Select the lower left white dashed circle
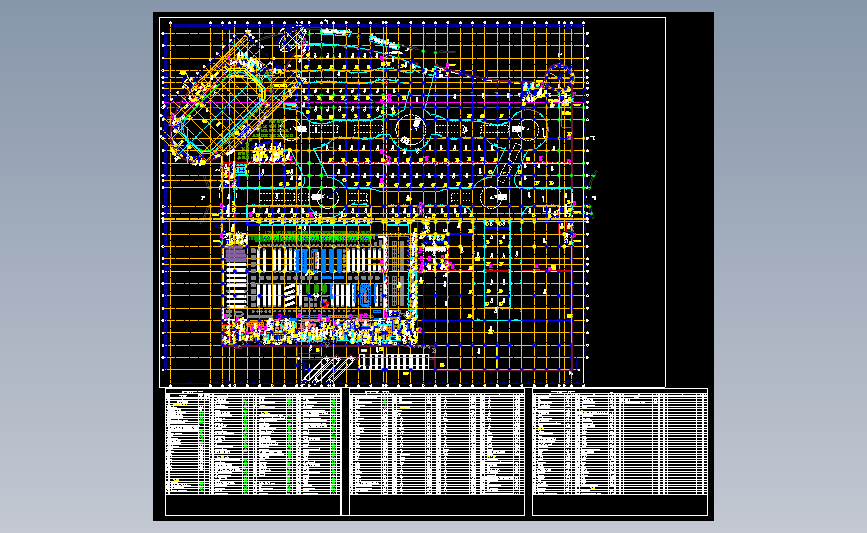Screen dimensions: 867x533 click(327, 197)
